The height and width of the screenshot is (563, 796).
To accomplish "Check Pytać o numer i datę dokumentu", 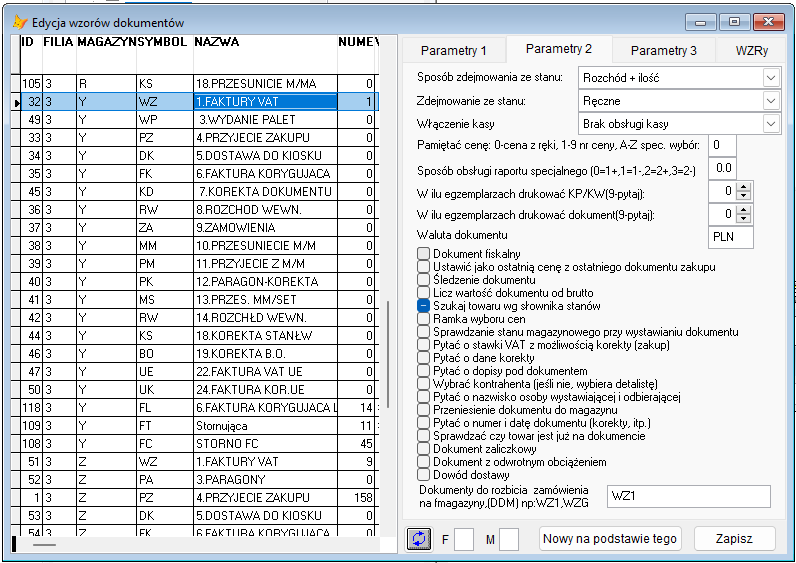I will 423,422.
